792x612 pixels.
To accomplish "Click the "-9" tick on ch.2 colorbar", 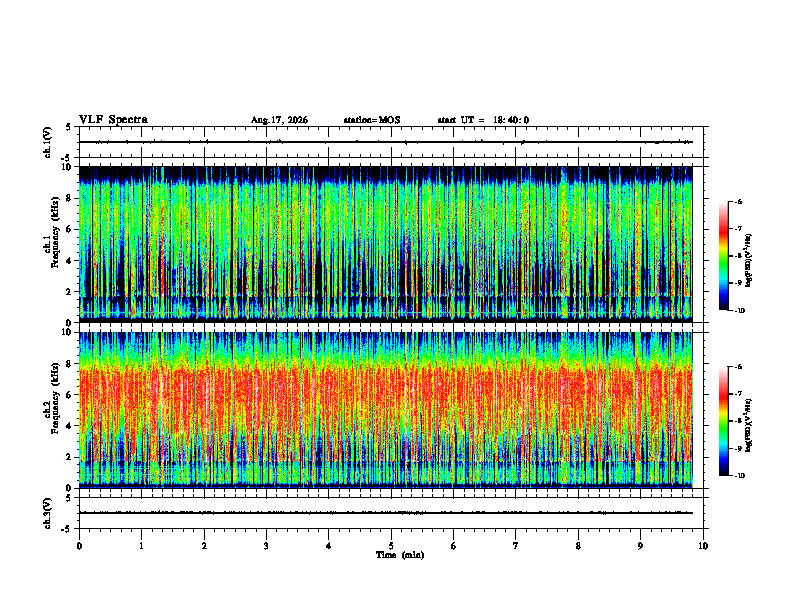I will 738,448.
